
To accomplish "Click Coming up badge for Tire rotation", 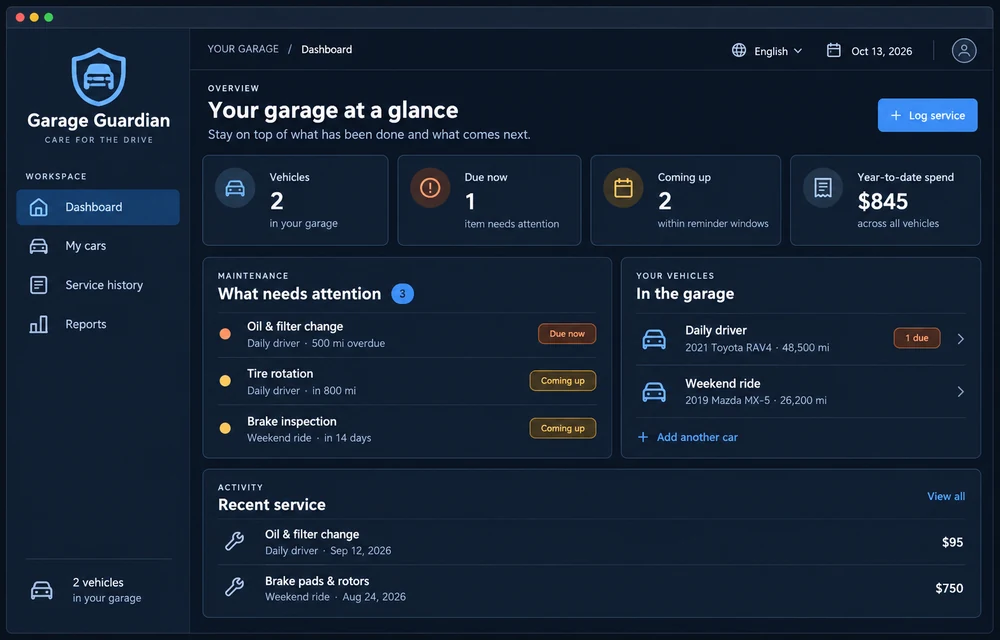I will (562, 381).
